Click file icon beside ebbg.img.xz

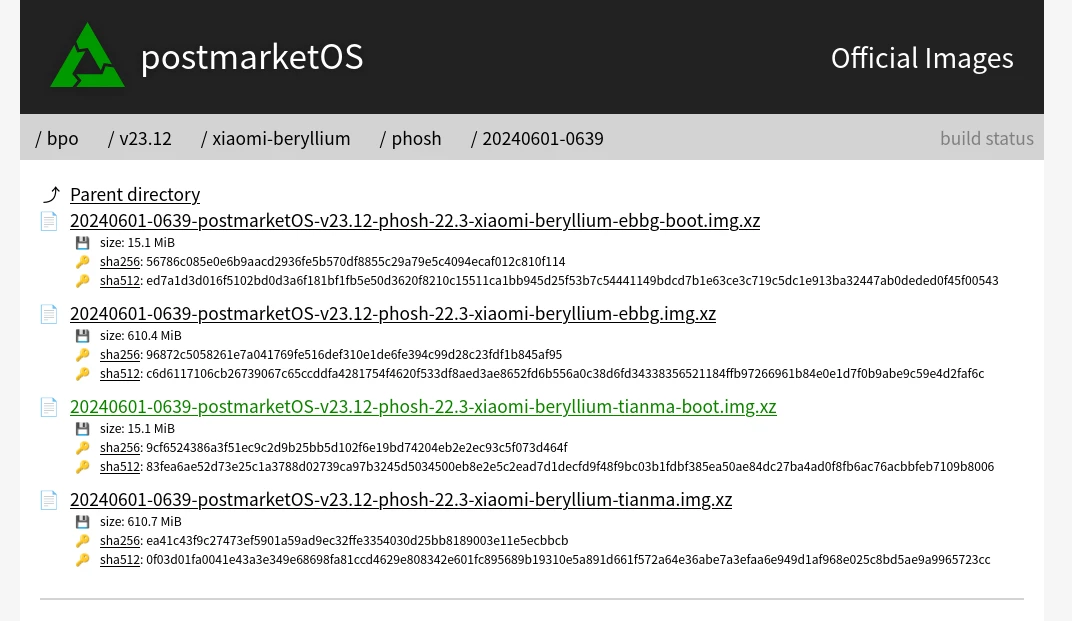point(49,314)
